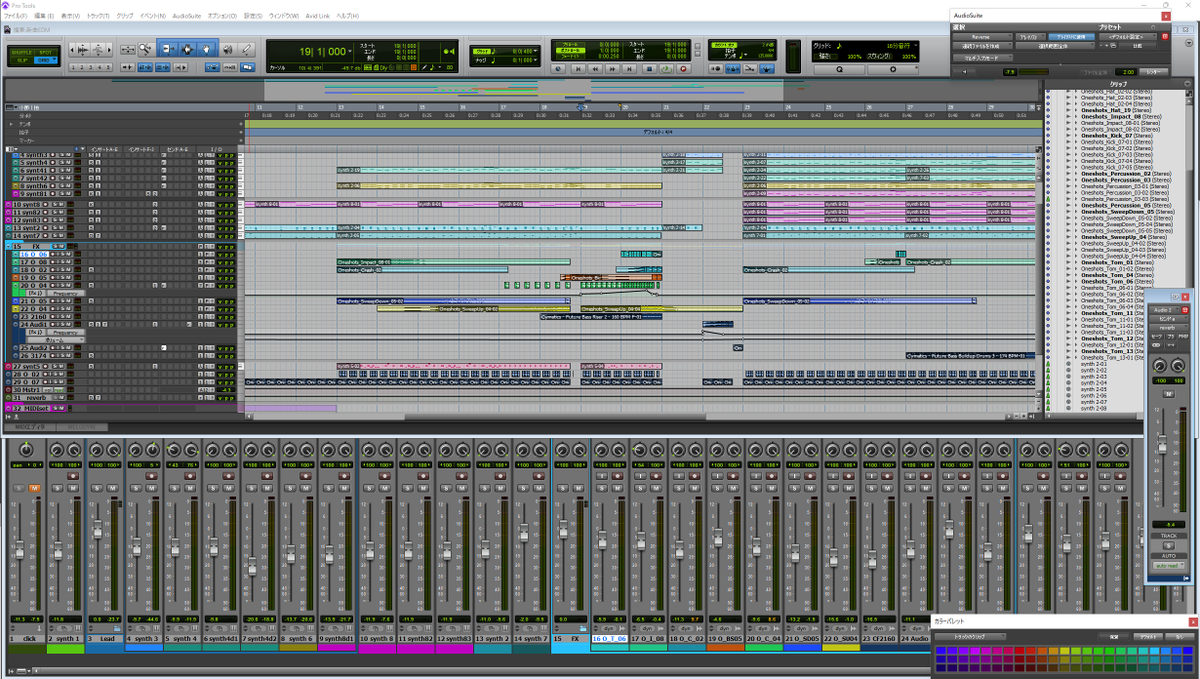The image size is (1200, 679).
Task: Mute the click channel in mixer
Action: 34,487
